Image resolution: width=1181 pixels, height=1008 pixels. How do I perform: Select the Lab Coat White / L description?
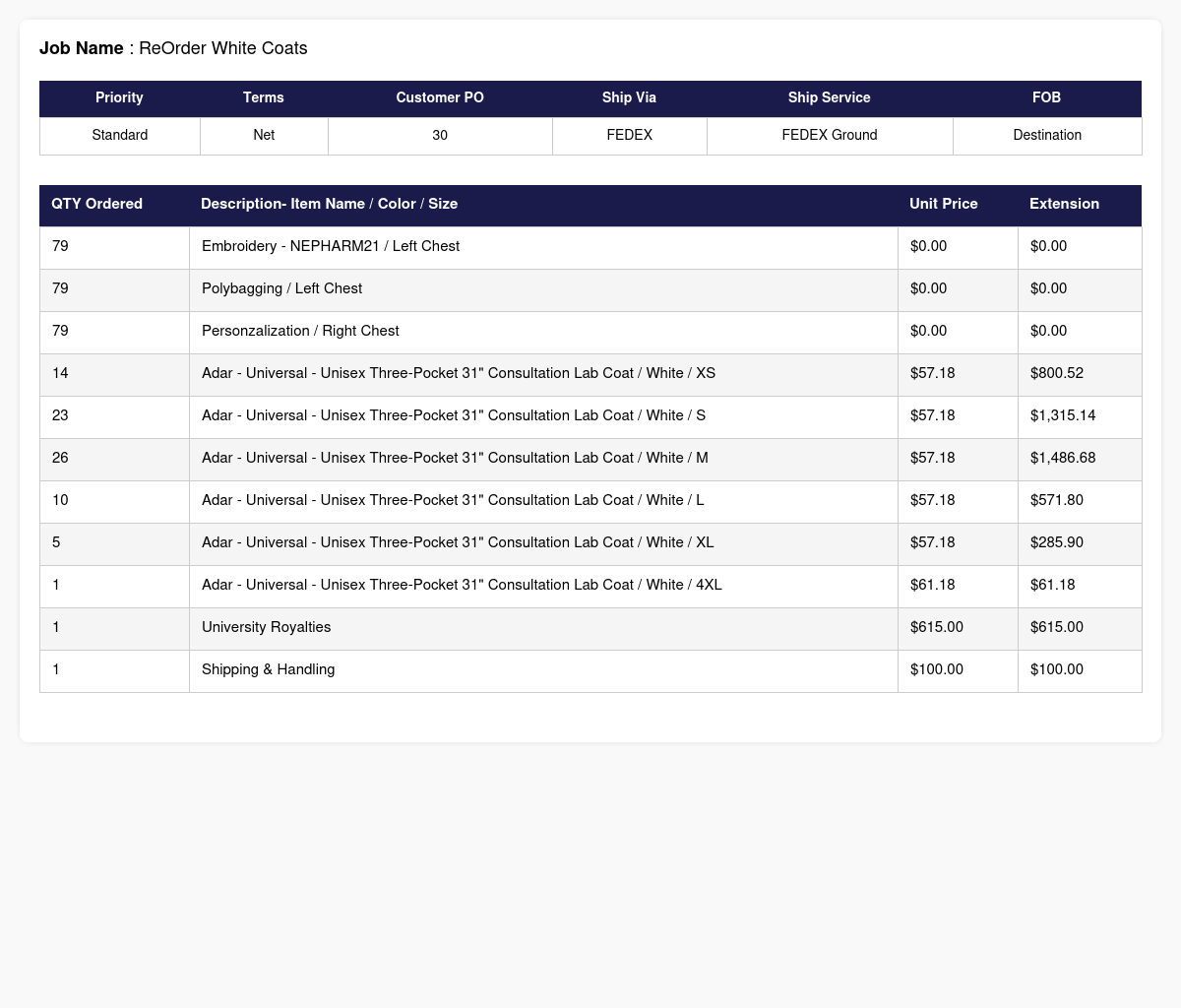453,500
